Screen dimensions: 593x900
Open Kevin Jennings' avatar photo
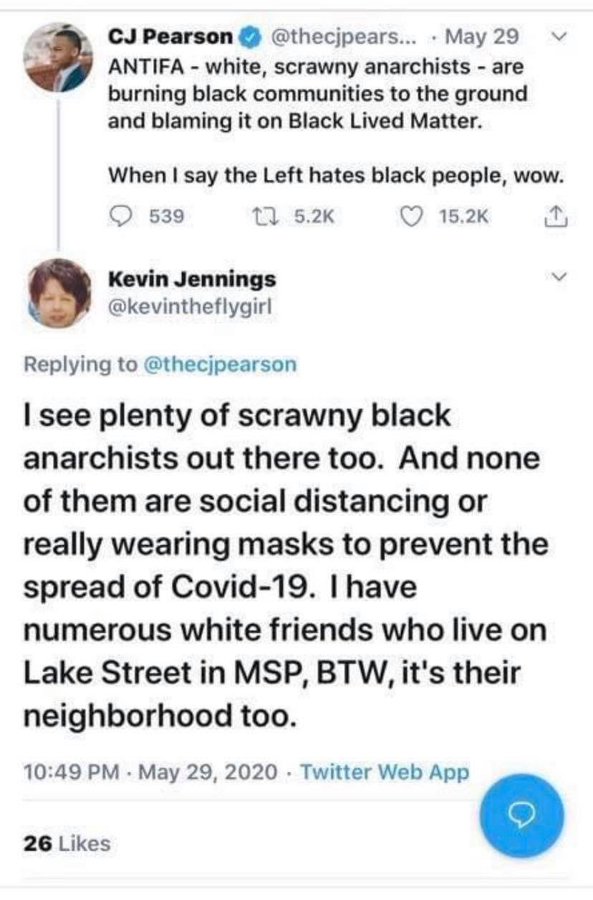[x=59, y=293]
